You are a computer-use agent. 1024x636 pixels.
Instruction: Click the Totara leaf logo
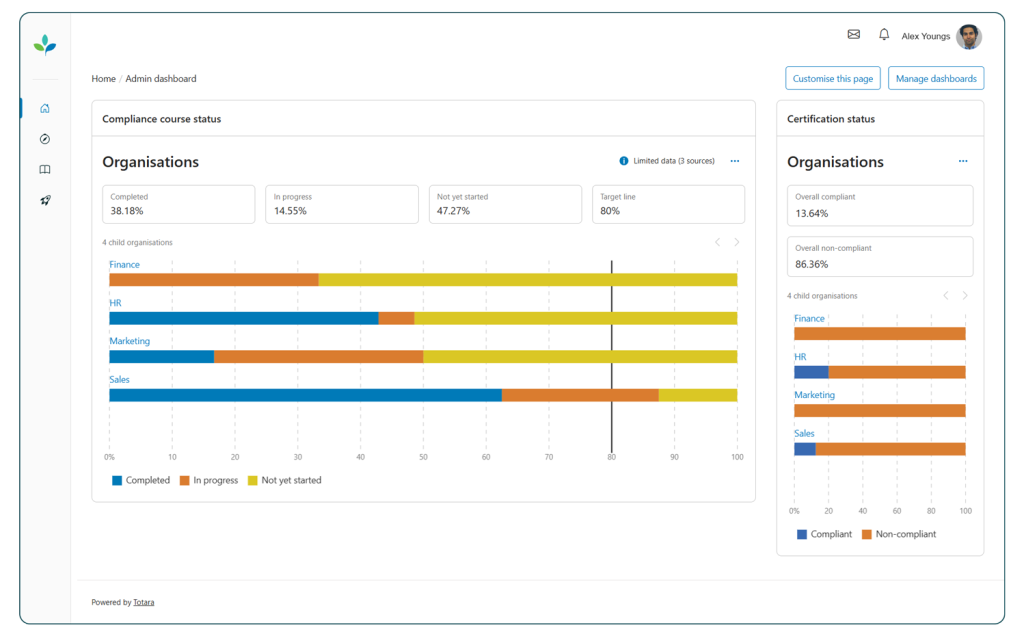coord(44,44)
